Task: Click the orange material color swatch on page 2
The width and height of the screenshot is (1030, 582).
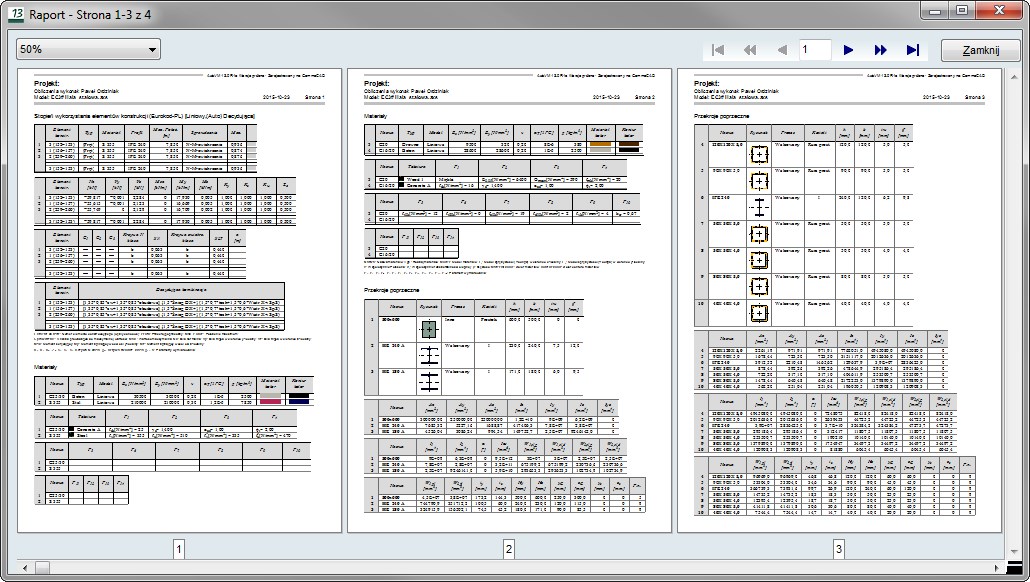Action: pos(600,144)
